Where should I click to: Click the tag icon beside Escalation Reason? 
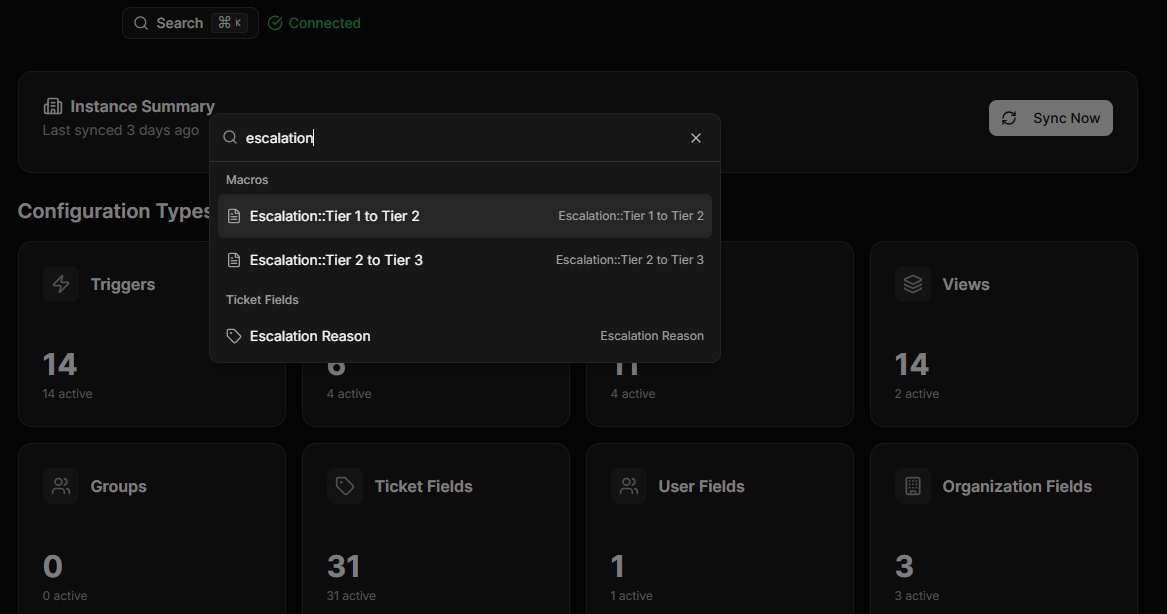(x=233, y=336)
